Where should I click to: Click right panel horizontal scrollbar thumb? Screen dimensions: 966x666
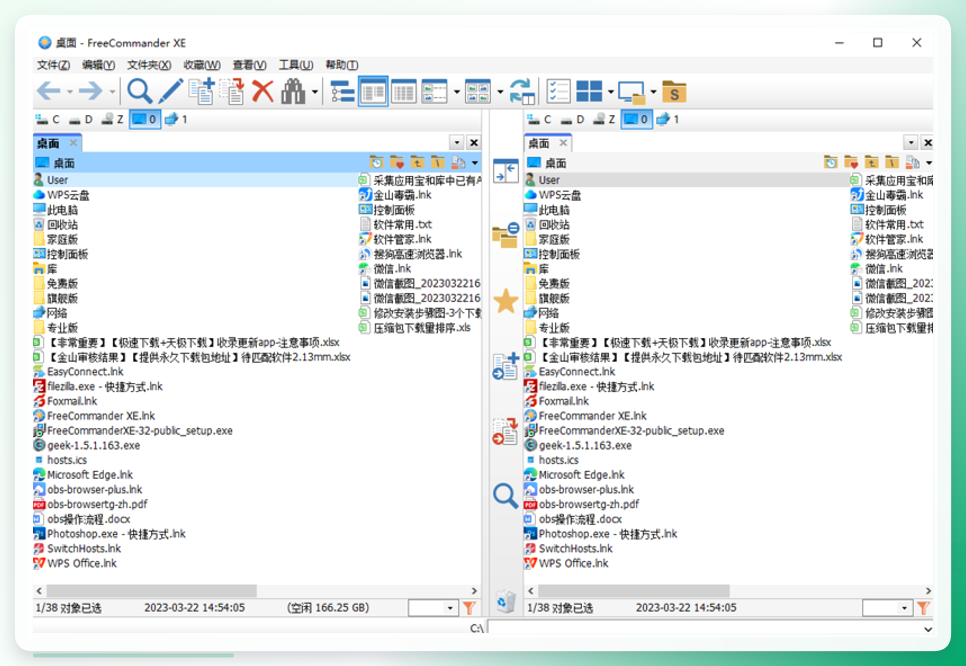click(x=634, y=591)
